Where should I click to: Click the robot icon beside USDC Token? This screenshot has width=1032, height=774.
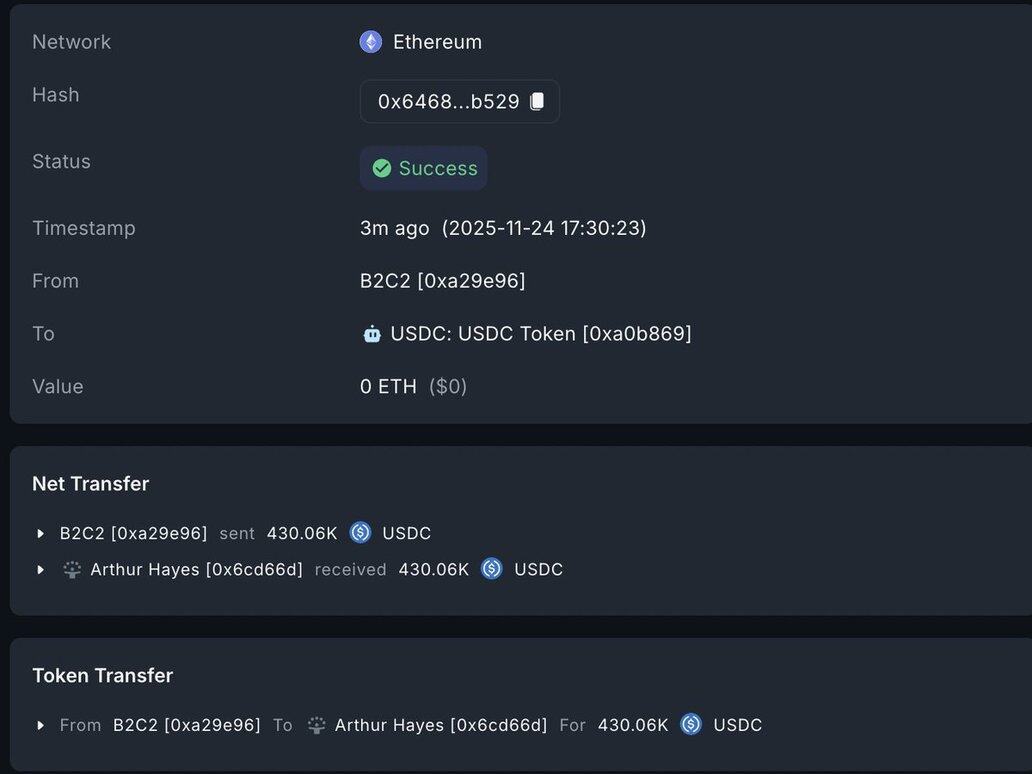372,334
